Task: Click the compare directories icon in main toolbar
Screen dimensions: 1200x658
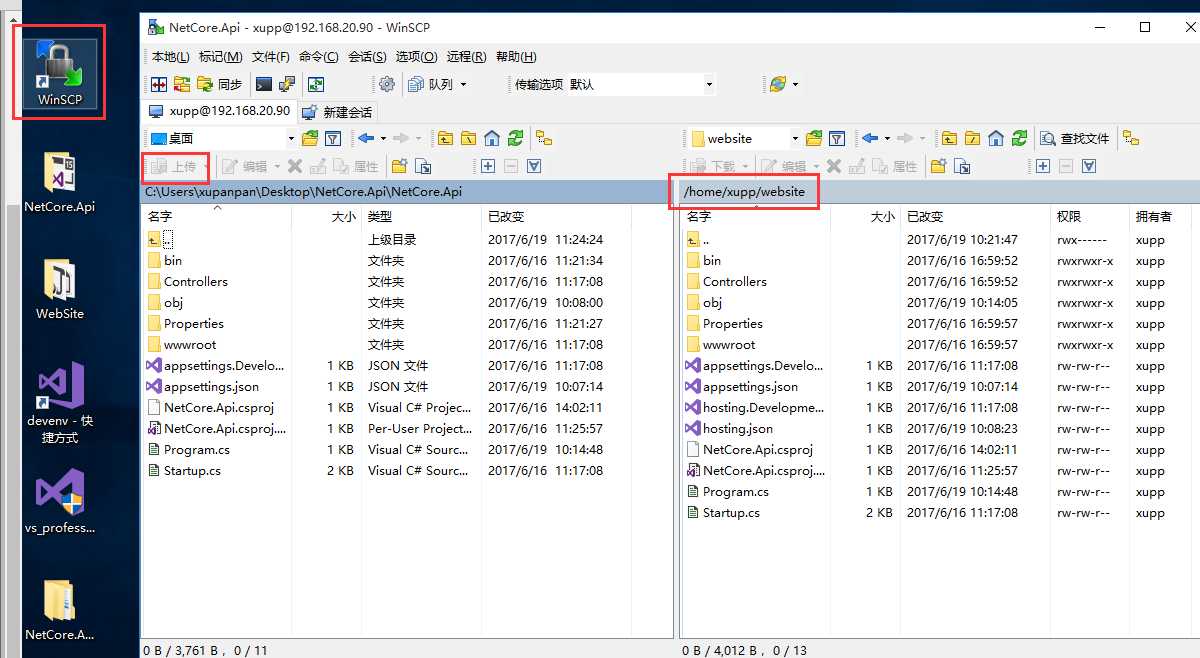Action: (159, 85)
